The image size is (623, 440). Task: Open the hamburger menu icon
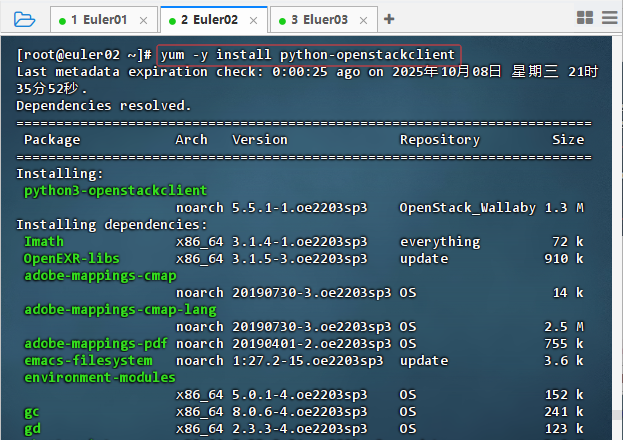609,17
